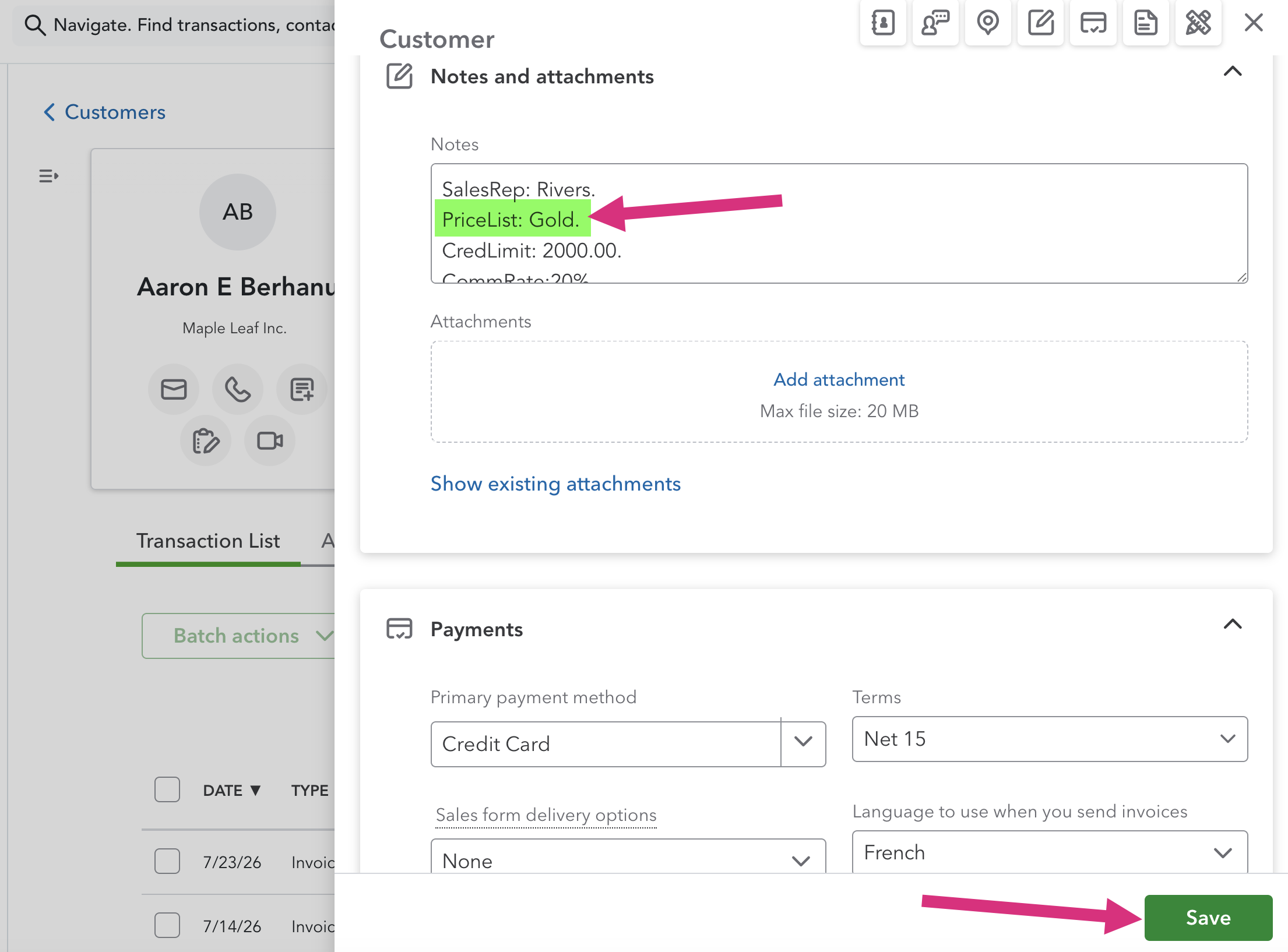Open the Terms Net 15 dropdown
1288x952 pixels.
tap(1050, 739)
